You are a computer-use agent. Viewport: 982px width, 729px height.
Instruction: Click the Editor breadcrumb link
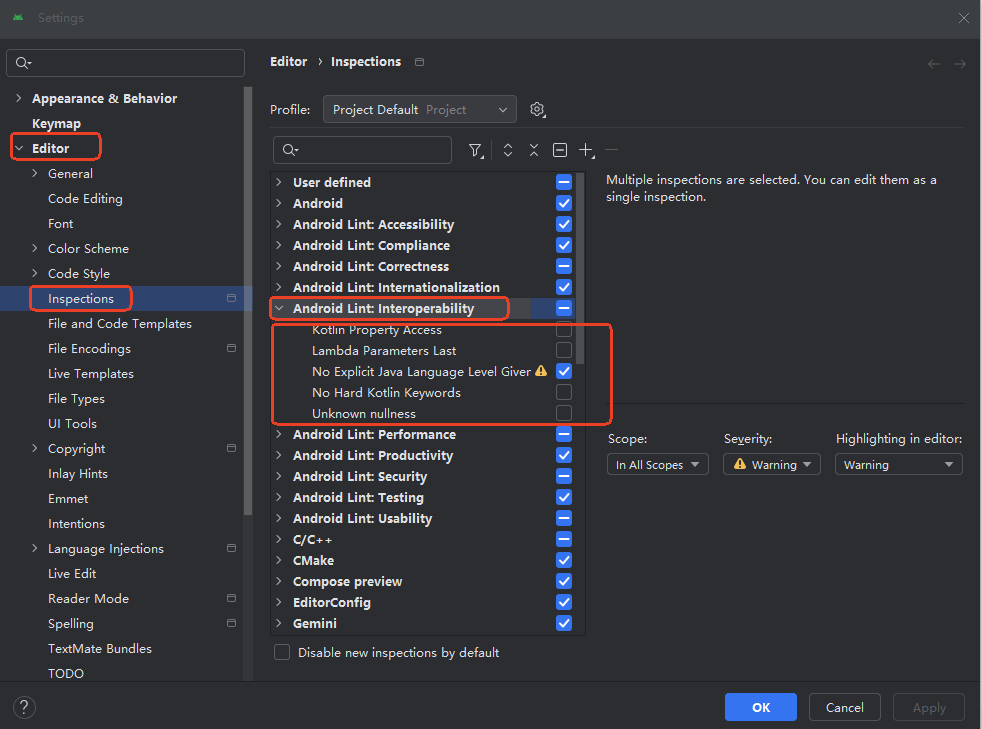click(x=288, y=61)
